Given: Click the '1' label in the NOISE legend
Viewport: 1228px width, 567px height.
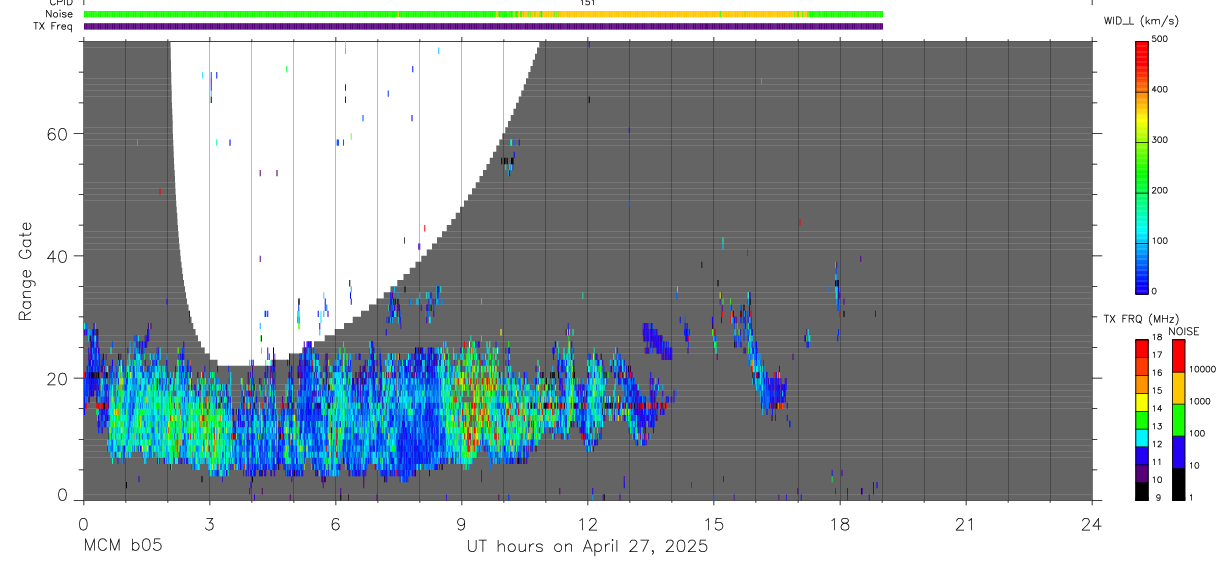Looking at the screenshot, I should (1193, 497).
